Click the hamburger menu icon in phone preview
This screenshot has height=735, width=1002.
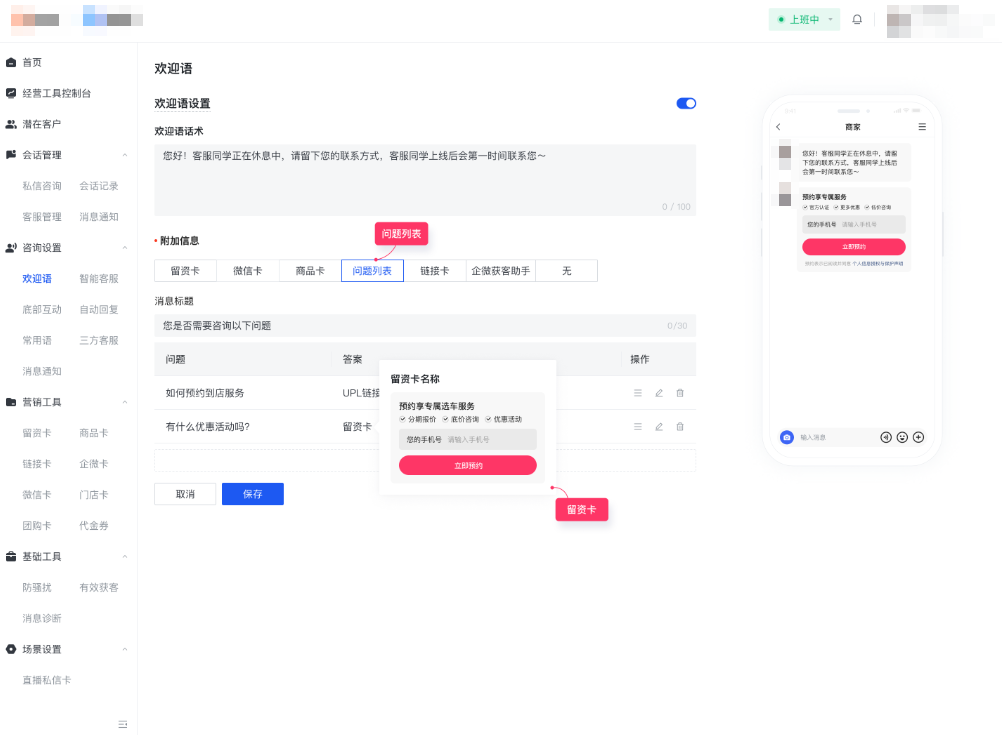[x=922, y=127]
